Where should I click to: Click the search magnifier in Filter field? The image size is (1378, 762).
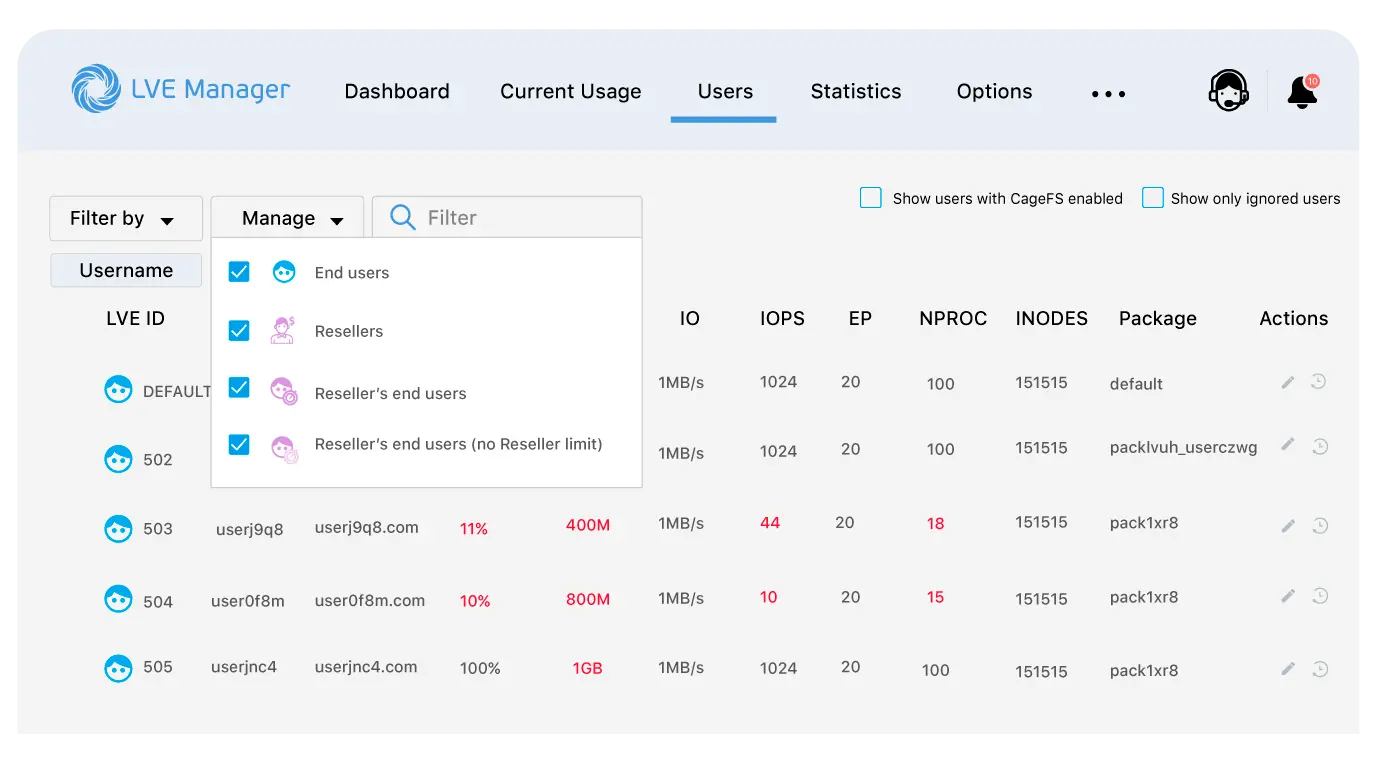[401, 217]
